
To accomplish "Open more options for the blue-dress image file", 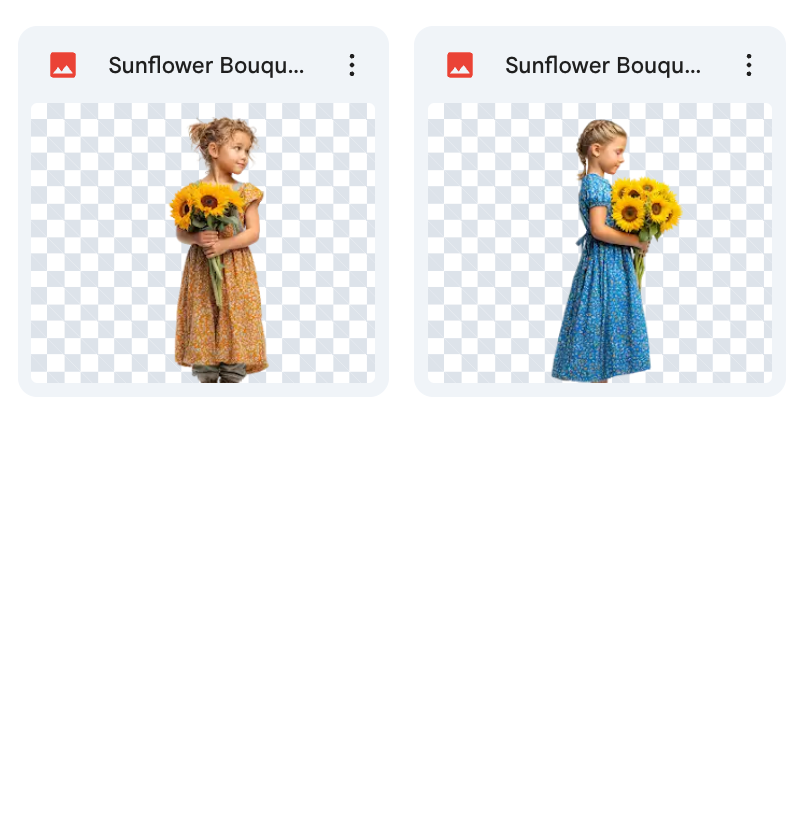I will (x=749, y=65).
